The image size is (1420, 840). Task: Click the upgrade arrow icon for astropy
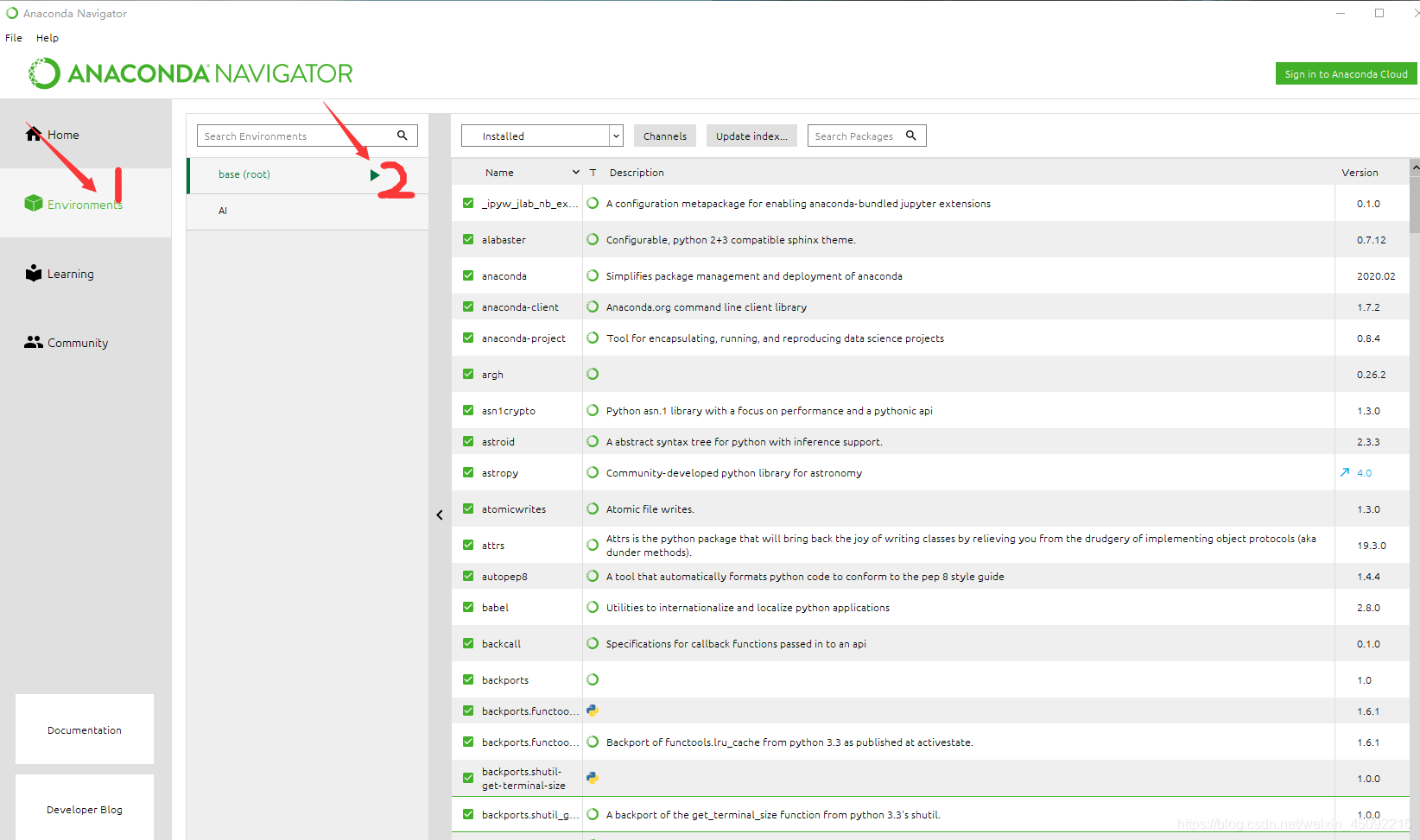click(x=1345, y=472)
